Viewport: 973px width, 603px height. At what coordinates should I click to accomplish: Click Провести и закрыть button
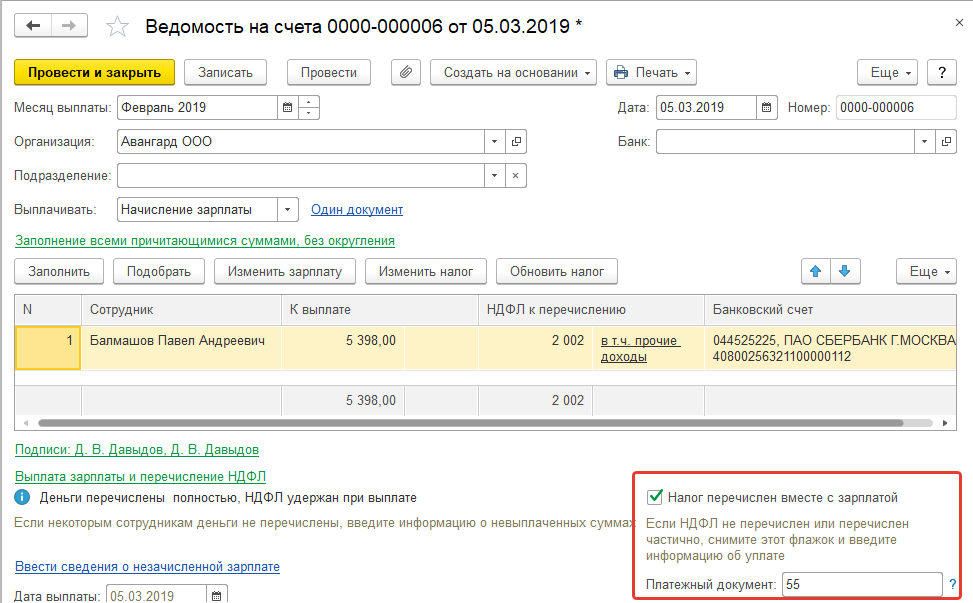point(94,73)
